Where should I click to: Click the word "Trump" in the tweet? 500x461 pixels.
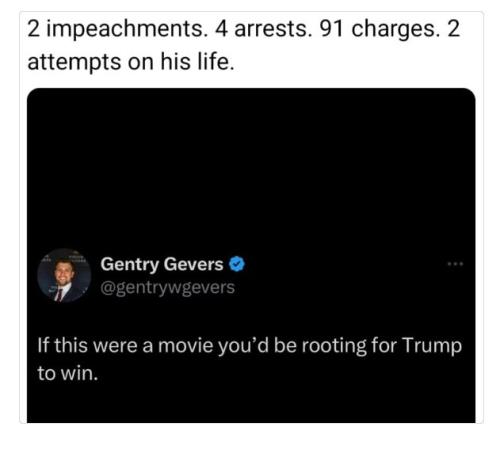click(432, 345)
